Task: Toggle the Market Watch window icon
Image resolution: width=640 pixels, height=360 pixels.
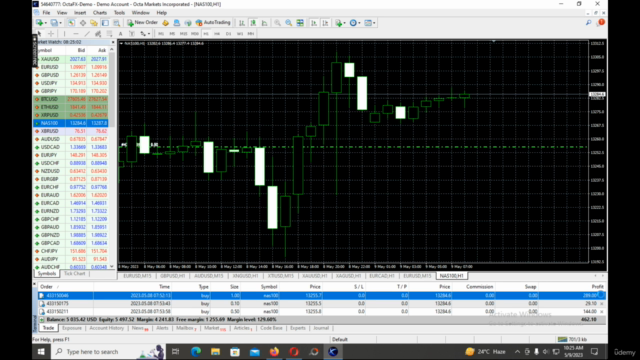Action: (x=71, y=23)
